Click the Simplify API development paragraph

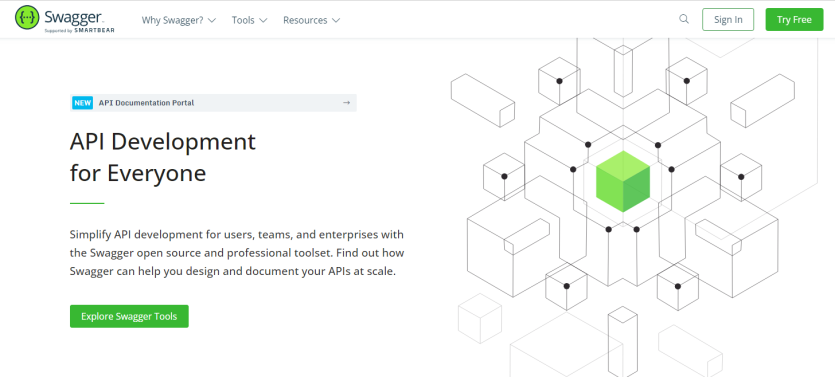(237, 253)
